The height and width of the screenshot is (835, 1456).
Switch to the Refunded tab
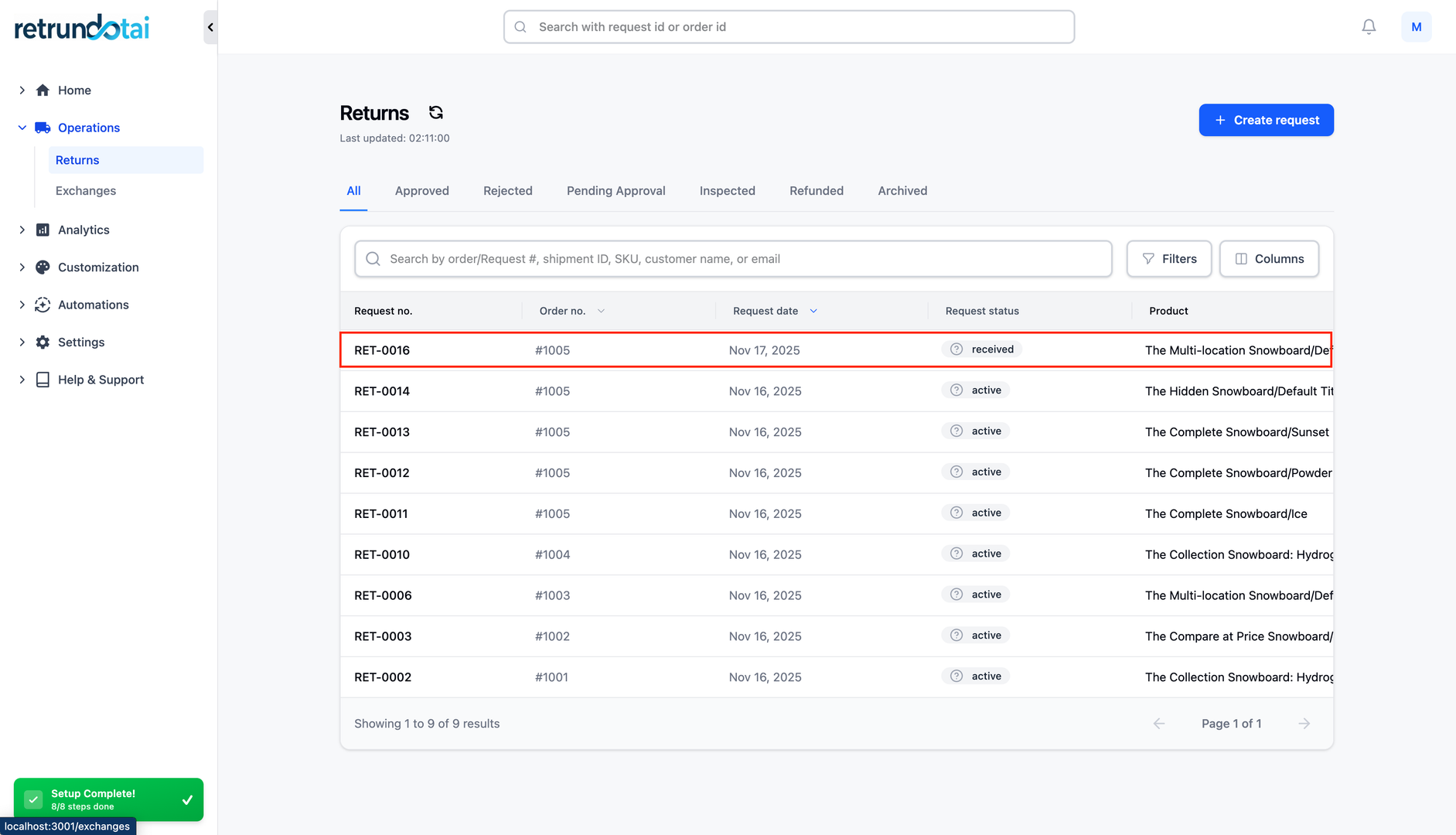[x=816, y=191]
